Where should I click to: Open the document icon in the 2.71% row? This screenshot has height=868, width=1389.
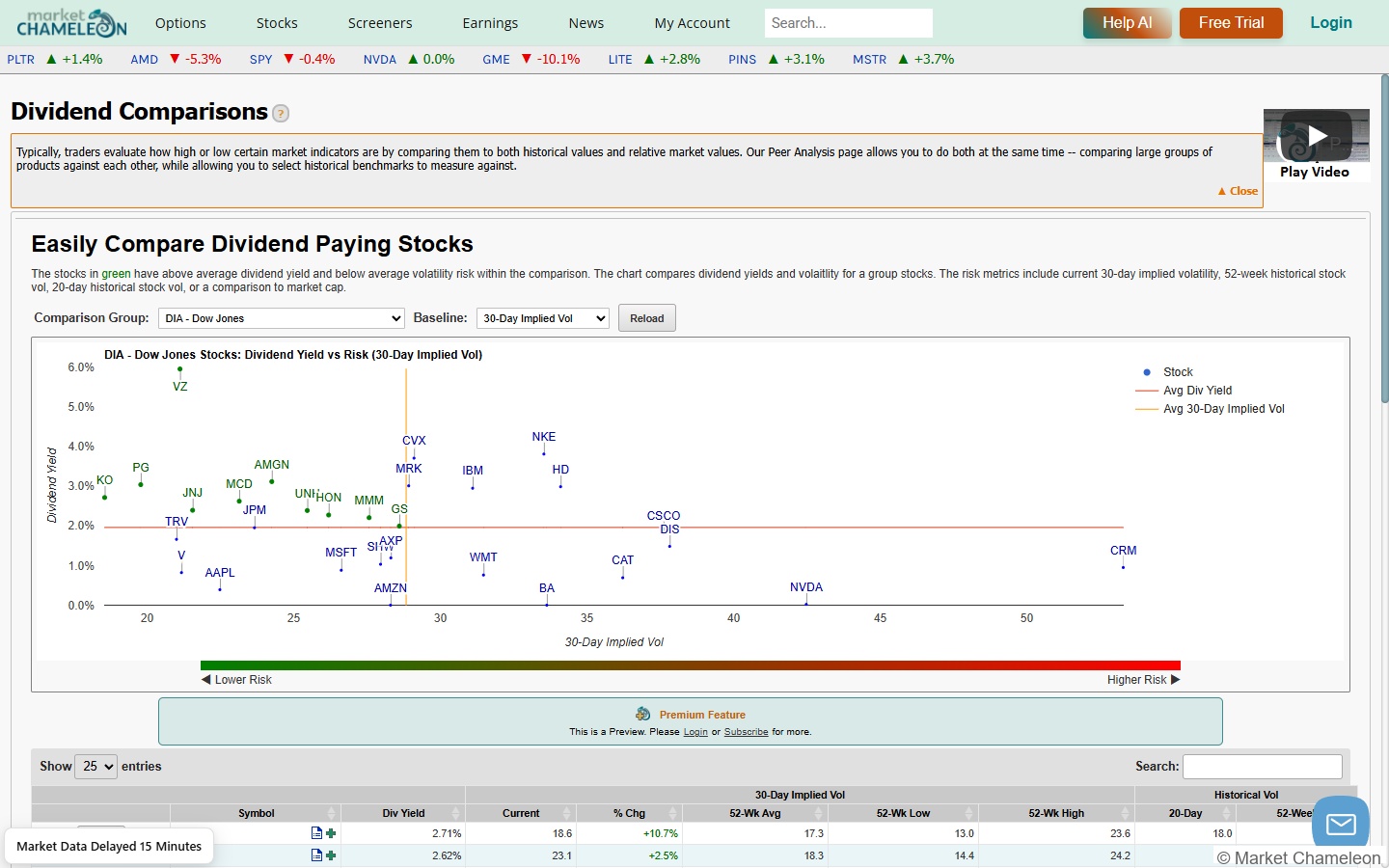coord(316,833)
